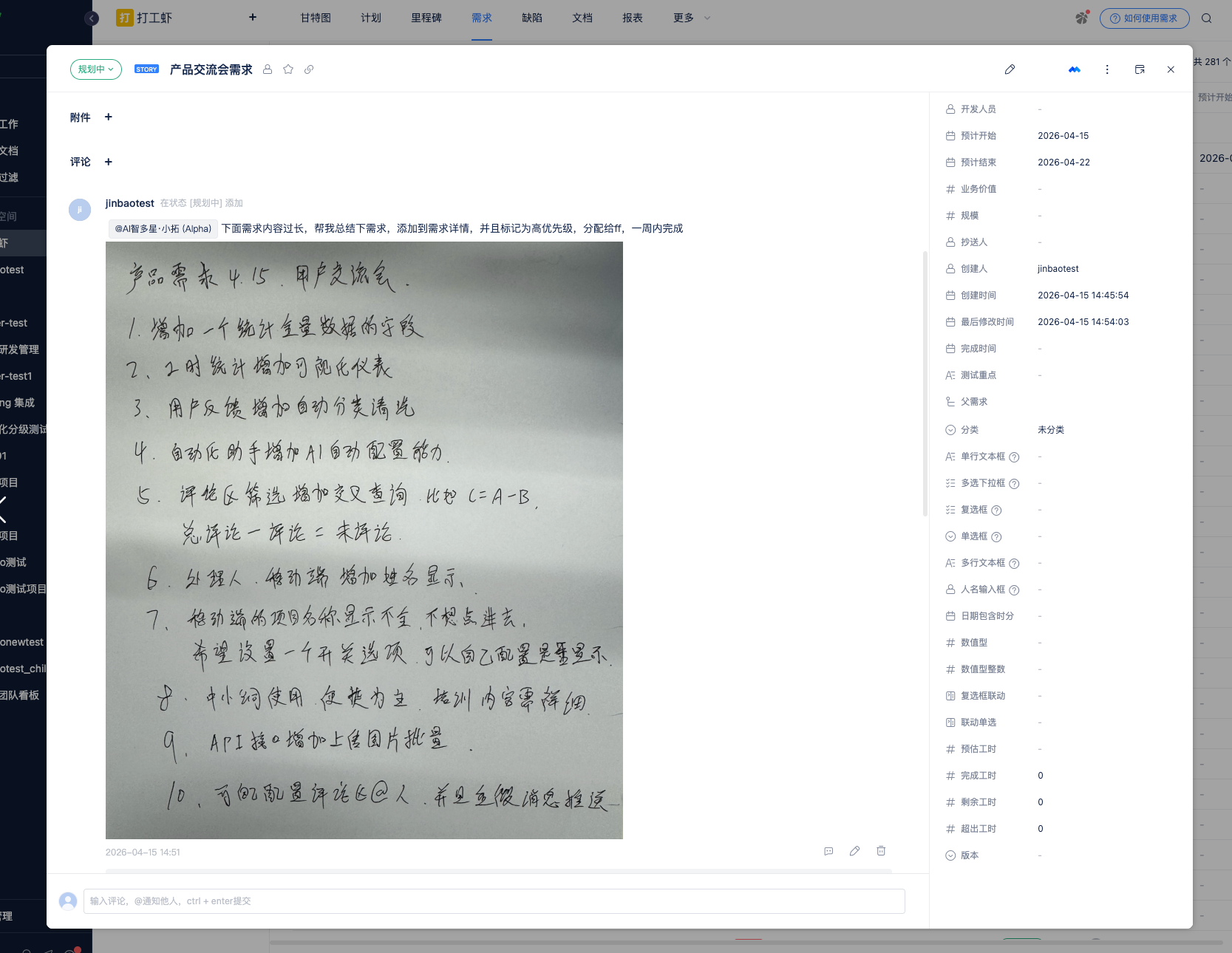
Task: Show help for the 多行文本框 field
Action: pos(1014,564)
